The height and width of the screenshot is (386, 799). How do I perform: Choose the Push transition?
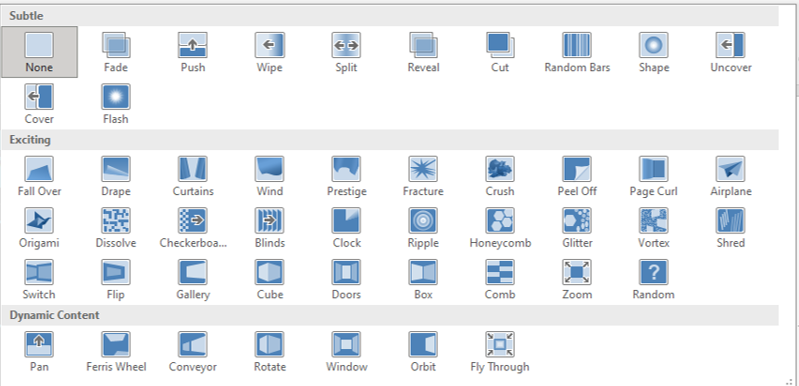point(193,52)
